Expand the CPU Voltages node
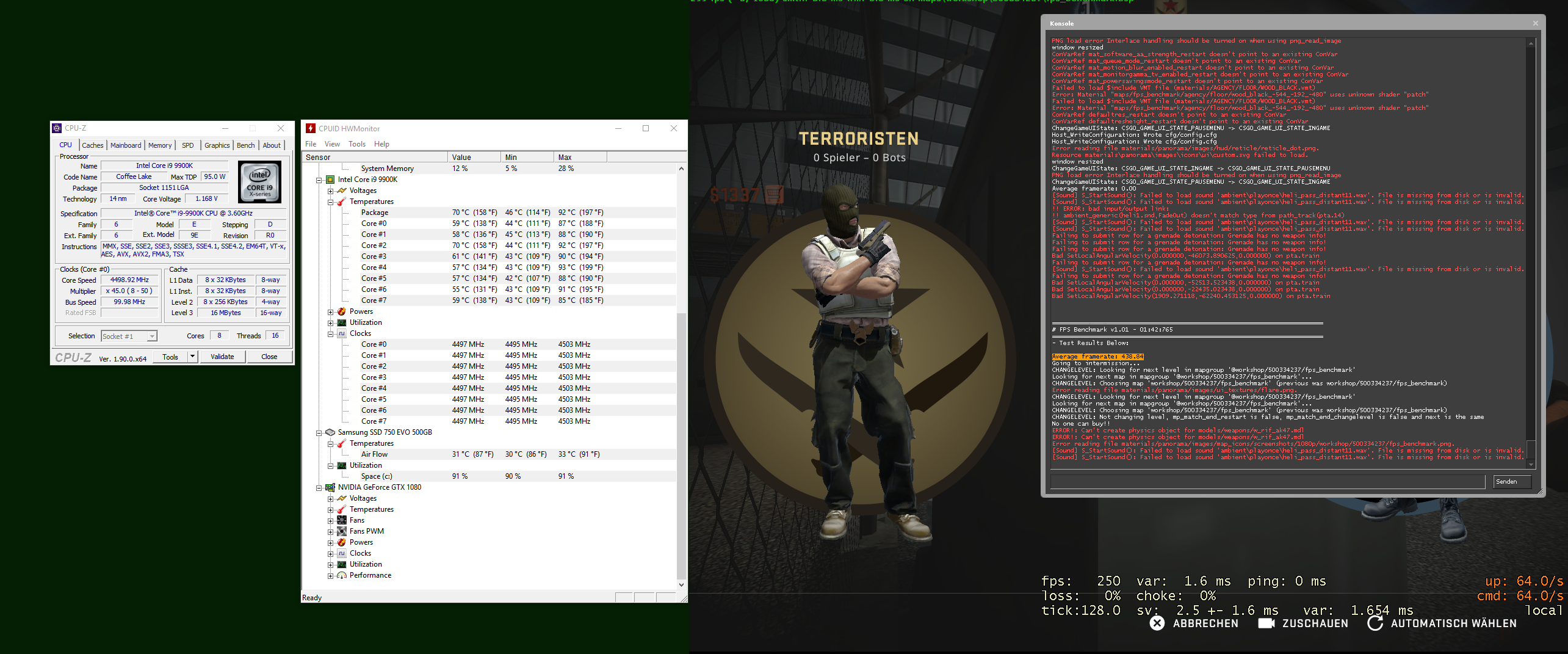 click(330, 191)
